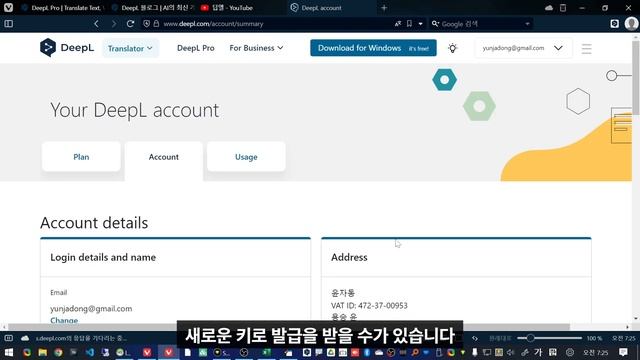Expand the address bar history dropdown arrow
This screenshot has height=360, width=640.
tap(420, 24)
